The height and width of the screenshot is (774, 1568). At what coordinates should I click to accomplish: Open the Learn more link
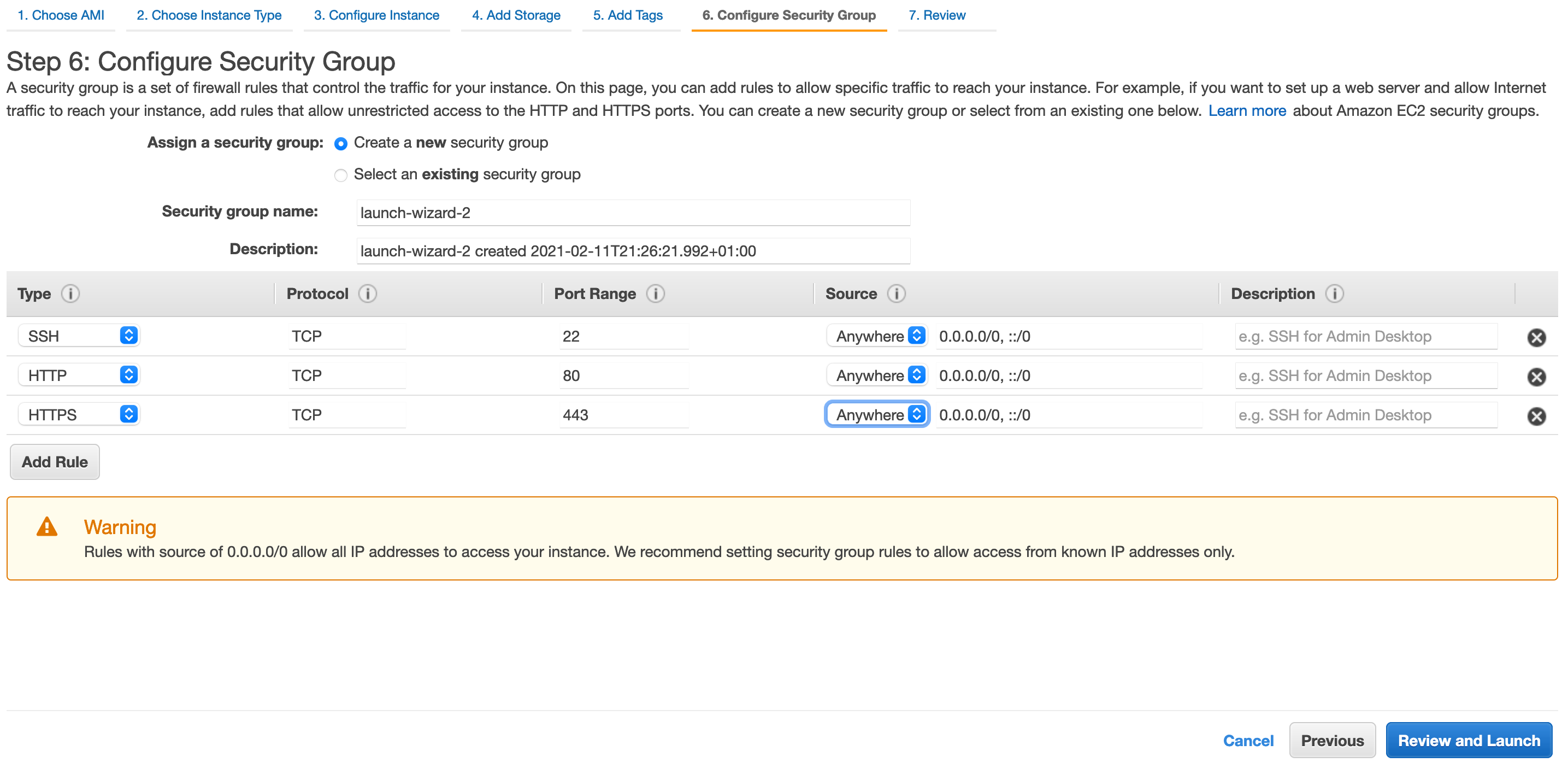point(1247,111)
